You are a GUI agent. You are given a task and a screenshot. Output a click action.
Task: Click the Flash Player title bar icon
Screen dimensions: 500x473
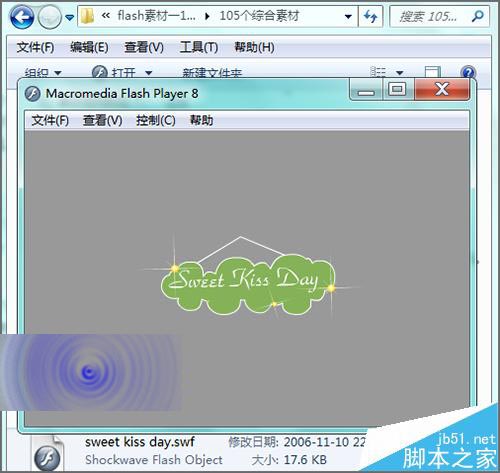[x=32, y=94]
